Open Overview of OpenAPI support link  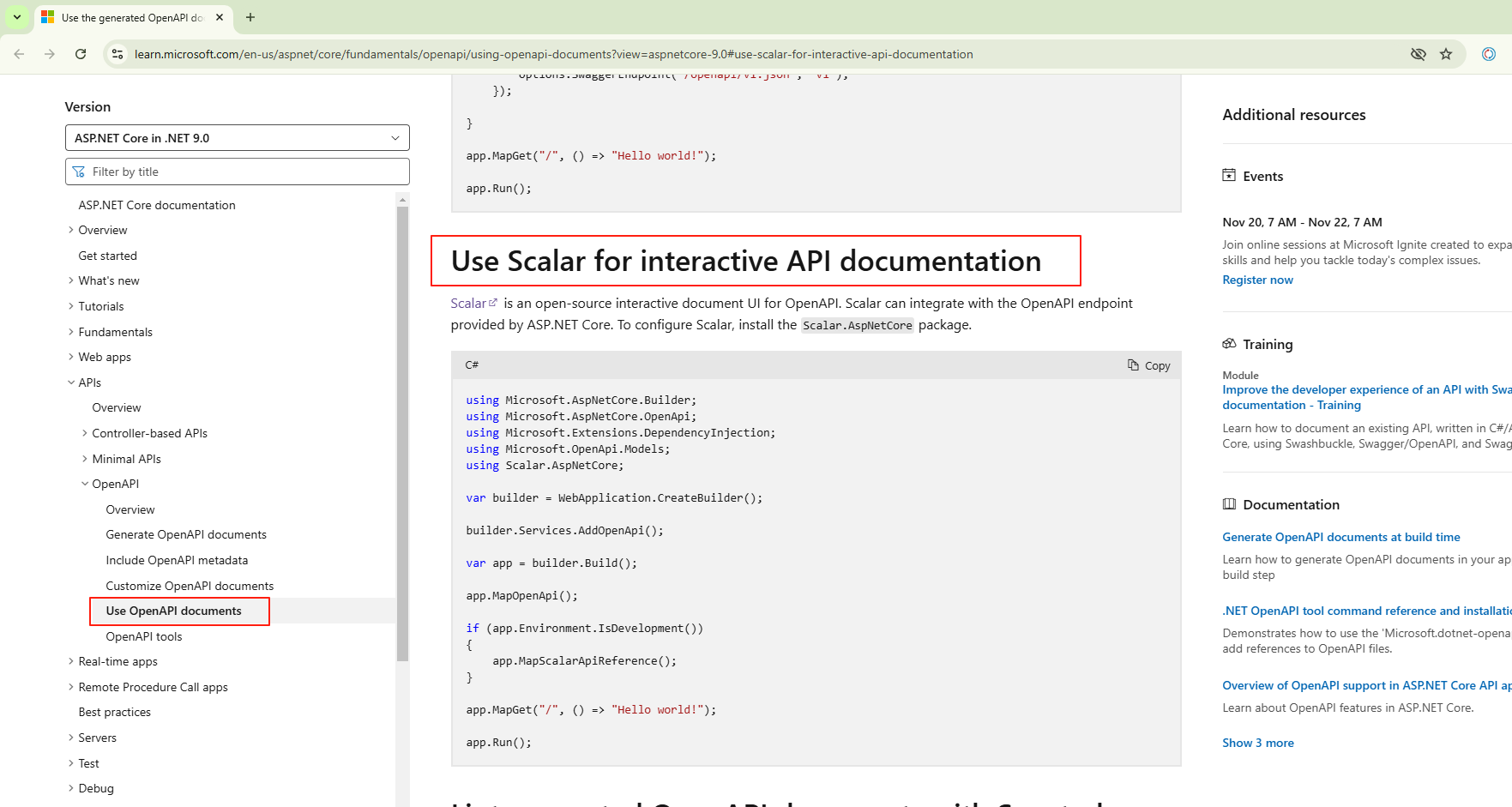pos(1367,685)
